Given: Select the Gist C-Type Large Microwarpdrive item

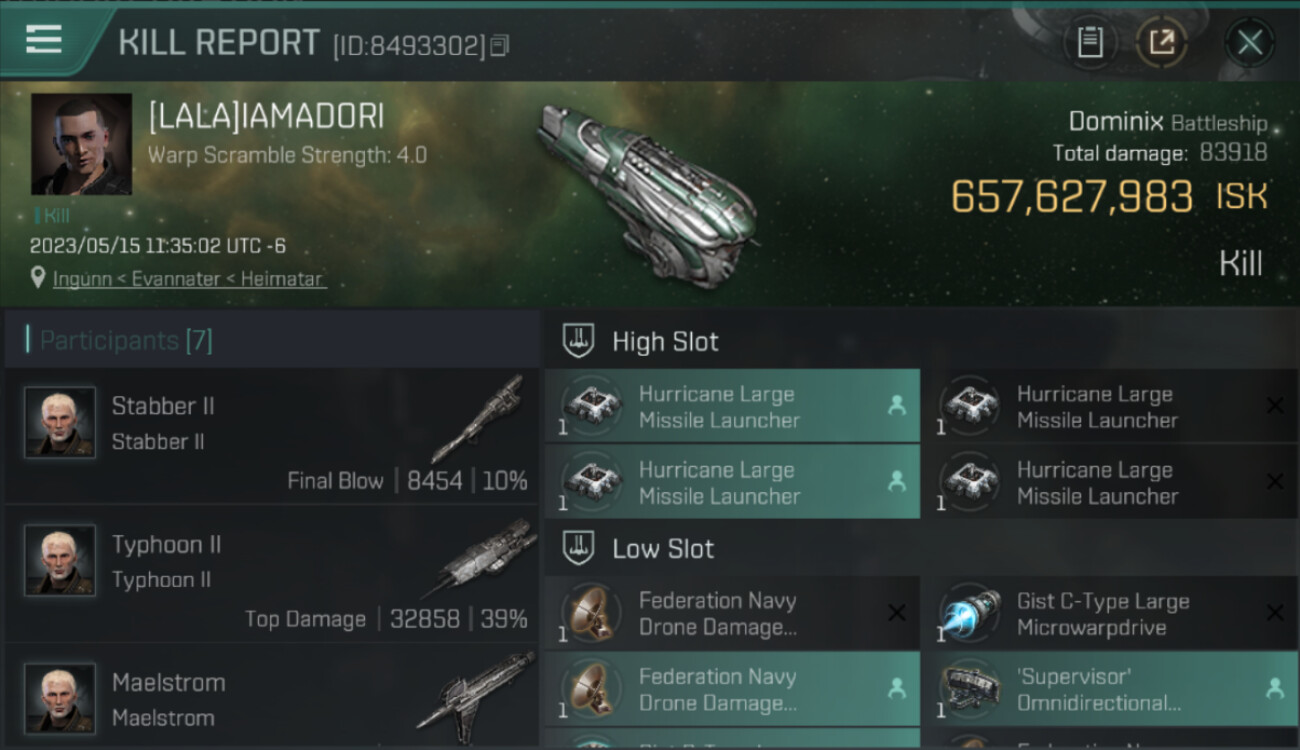Looking at the screenshot, I should click(1110, 613).
